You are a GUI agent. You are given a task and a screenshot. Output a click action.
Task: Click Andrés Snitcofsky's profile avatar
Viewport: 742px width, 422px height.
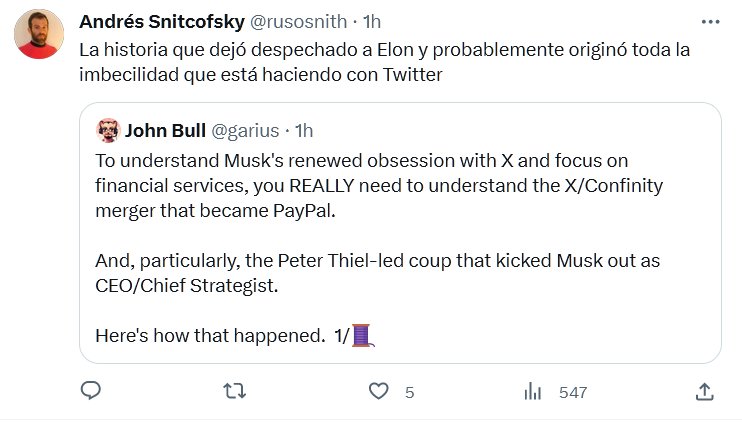point(39,35)
